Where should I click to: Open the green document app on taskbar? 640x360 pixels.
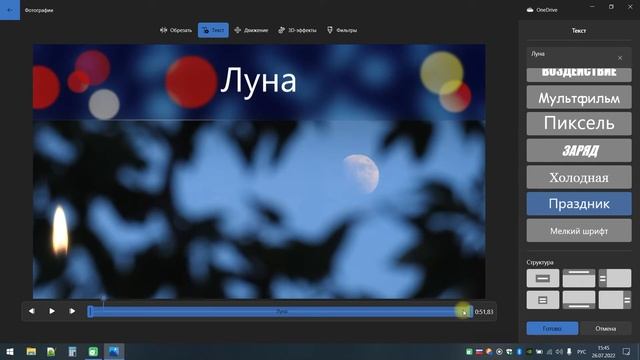point(51,351)
